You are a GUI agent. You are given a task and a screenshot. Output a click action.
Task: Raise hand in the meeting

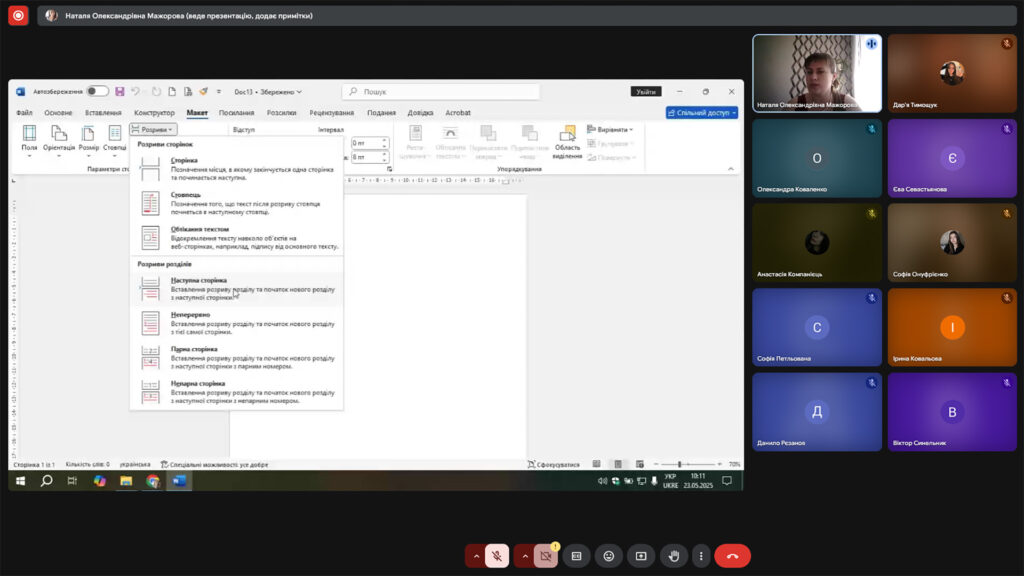(673, 556)
